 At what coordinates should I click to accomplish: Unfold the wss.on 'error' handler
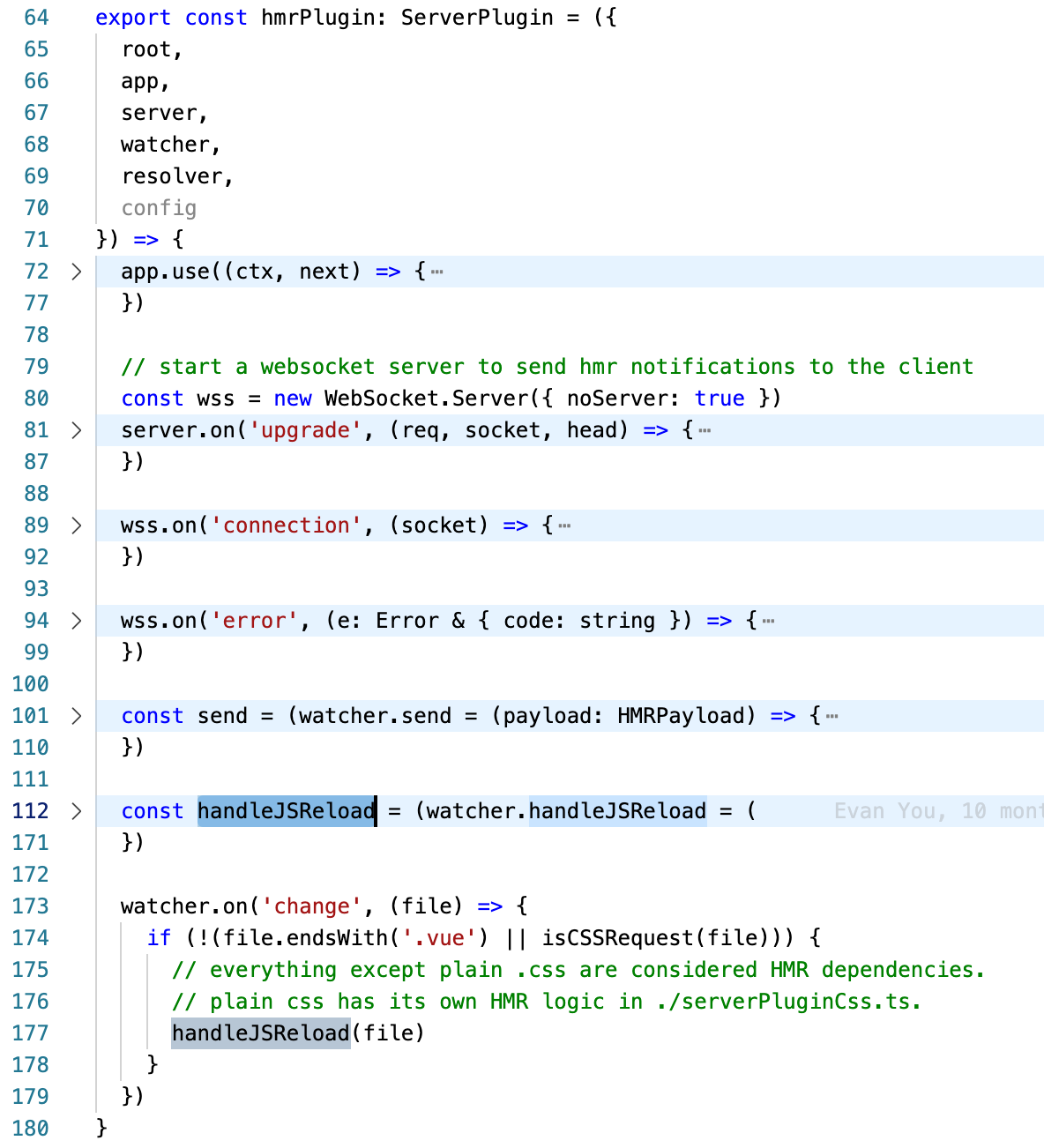pyautogui.click(x=77, y=621)
